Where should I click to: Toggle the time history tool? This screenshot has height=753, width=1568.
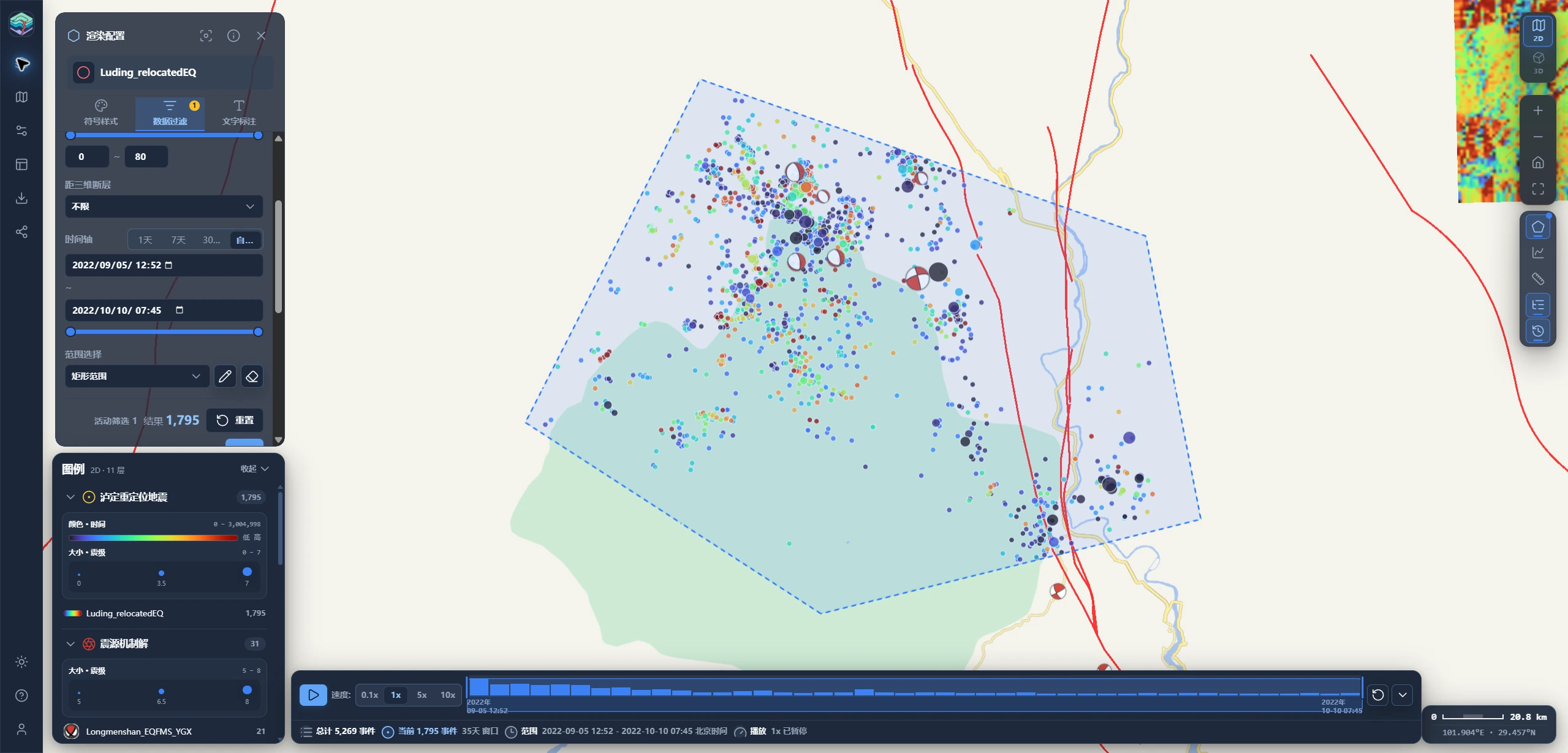1538,331
